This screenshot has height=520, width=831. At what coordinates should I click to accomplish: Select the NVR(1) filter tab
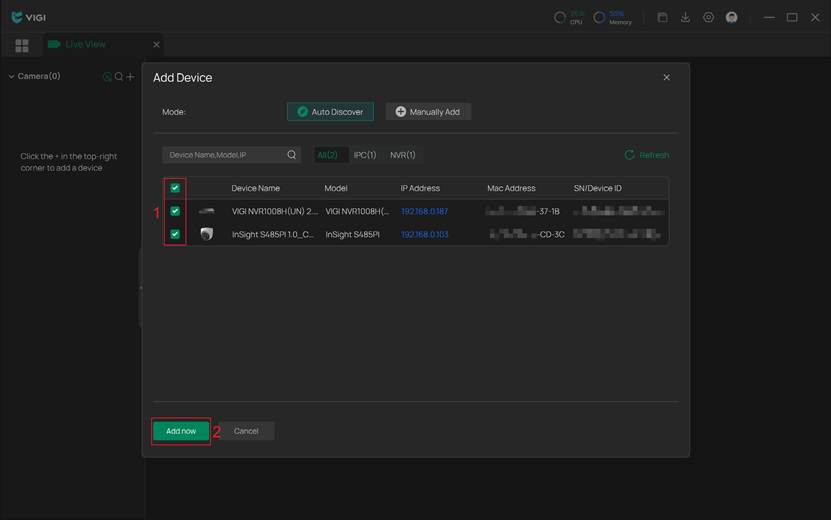point(403,155)
